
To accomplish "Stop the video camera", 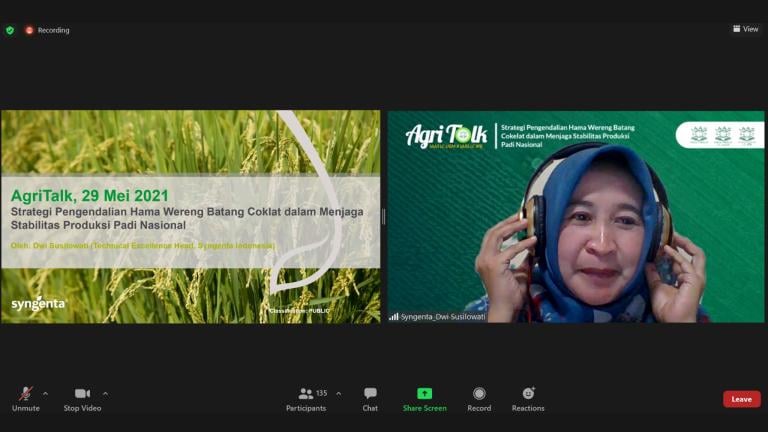I will coord(82,399).
